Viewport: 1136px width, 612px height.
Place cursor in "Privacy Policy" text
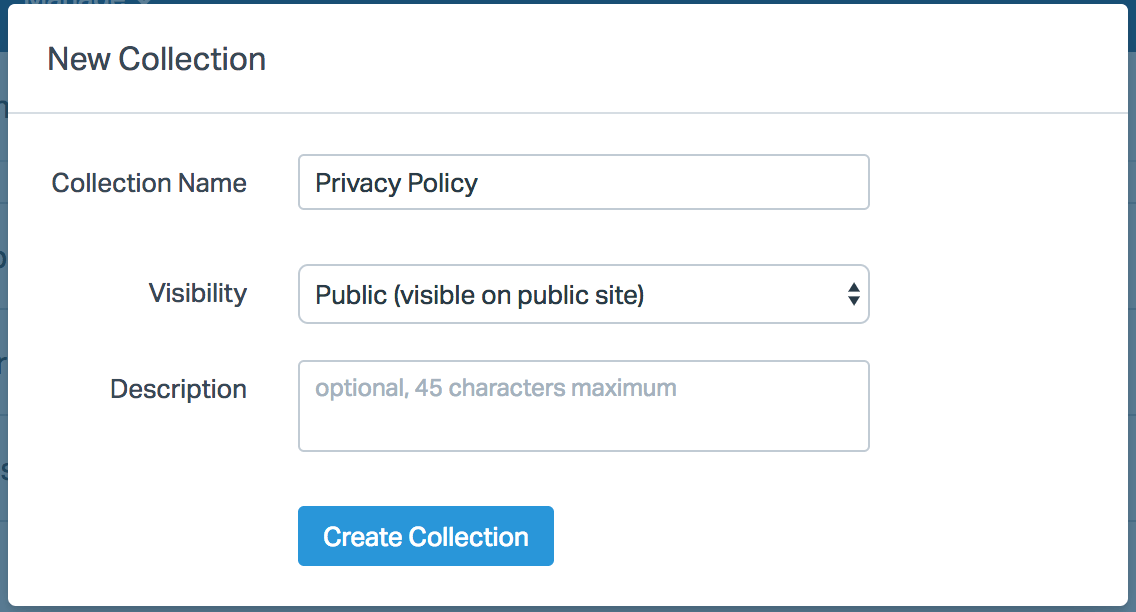[396, 183]
